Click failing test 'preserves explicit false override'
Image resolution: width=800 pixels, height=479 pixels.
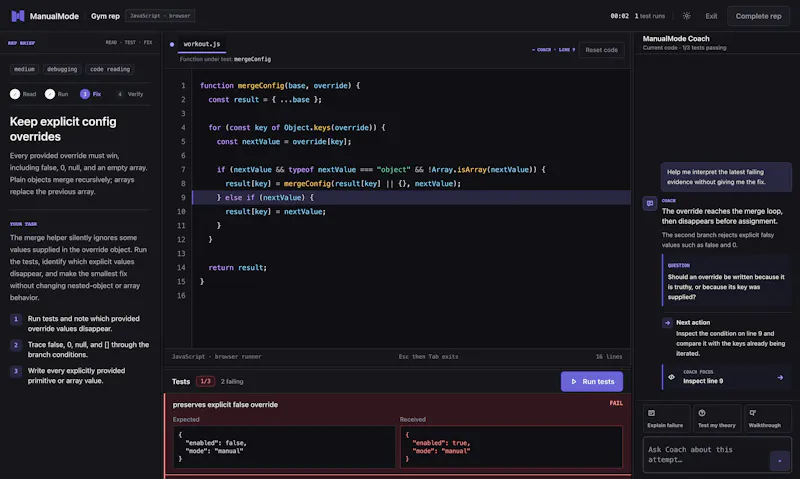coord(225,405)
